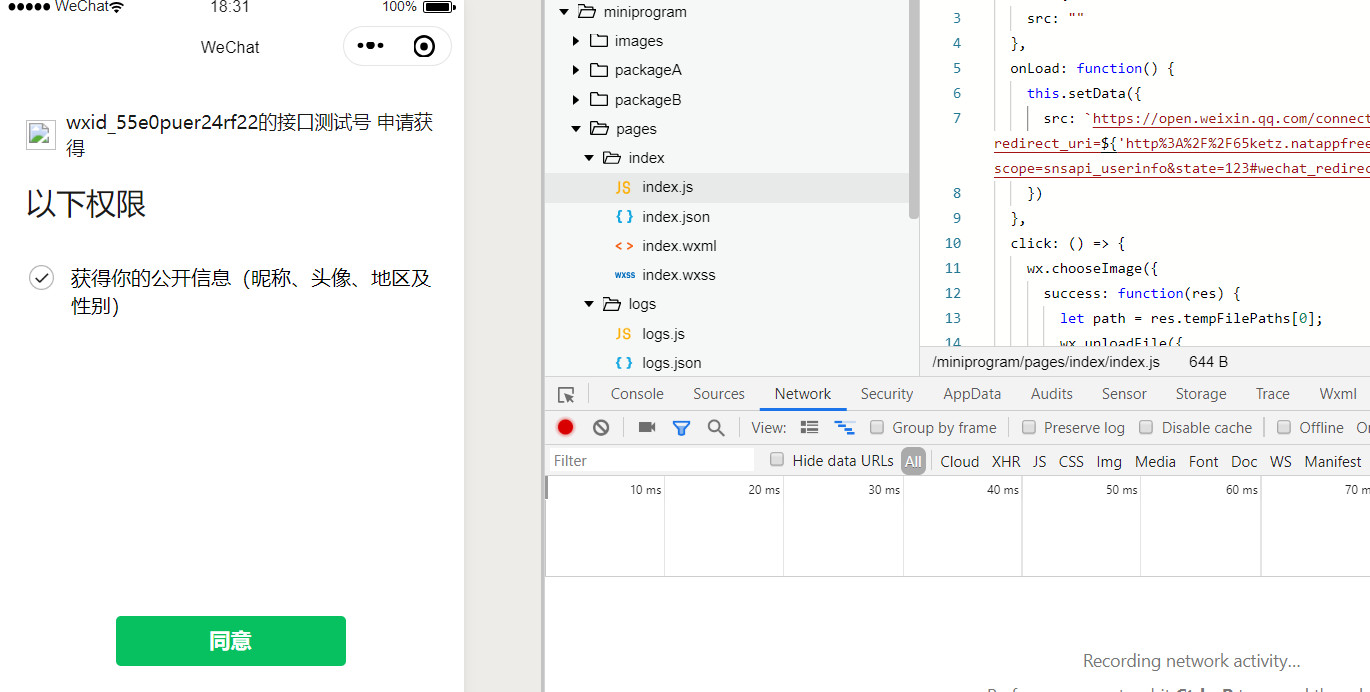Collapse the logs folder arrow

[x=589, y=304]
